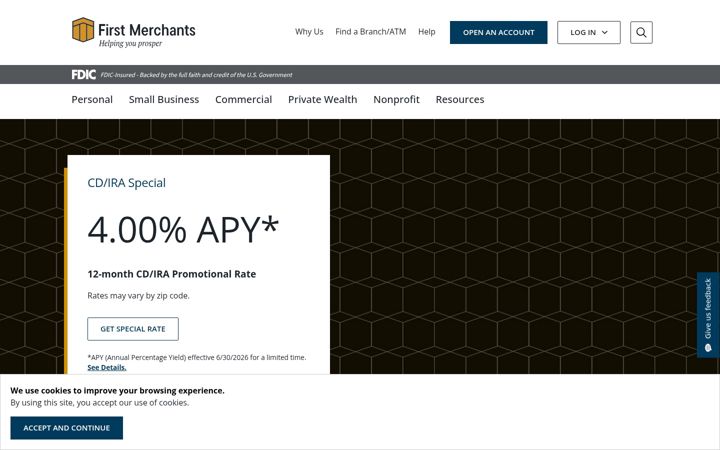Follow the See Details link
The image size is (720, 450).
coord(107,367)
